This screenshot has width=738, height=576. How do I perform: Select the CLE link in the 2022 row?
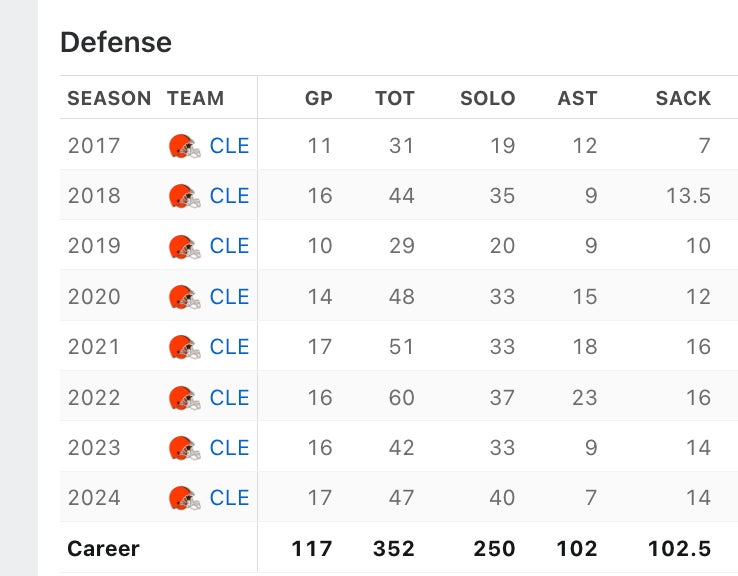tap(229, 398)
